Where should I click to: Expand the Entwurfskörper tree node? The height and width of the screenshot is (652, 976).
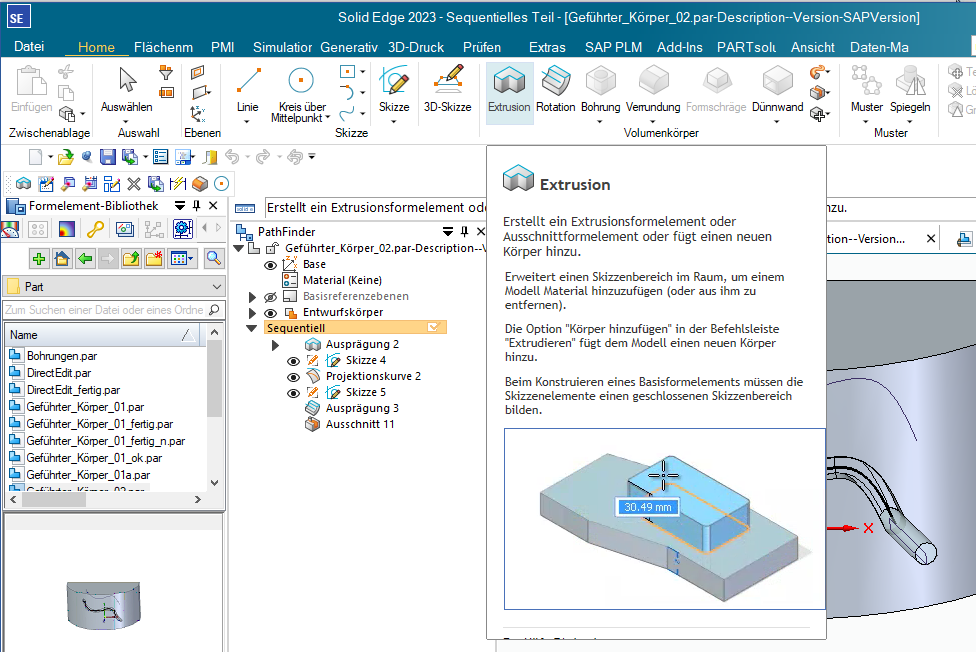(x=252, y=313)
